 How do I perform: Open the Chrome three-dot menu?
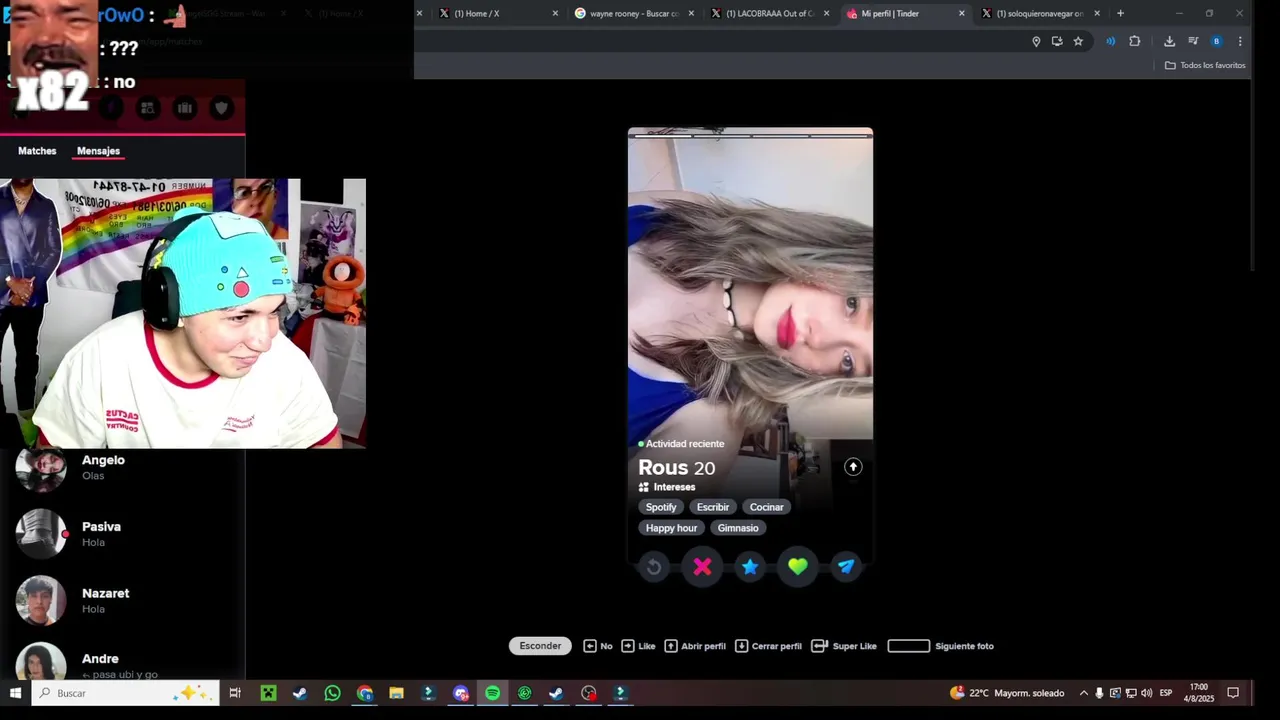[x=1240, y=41]
